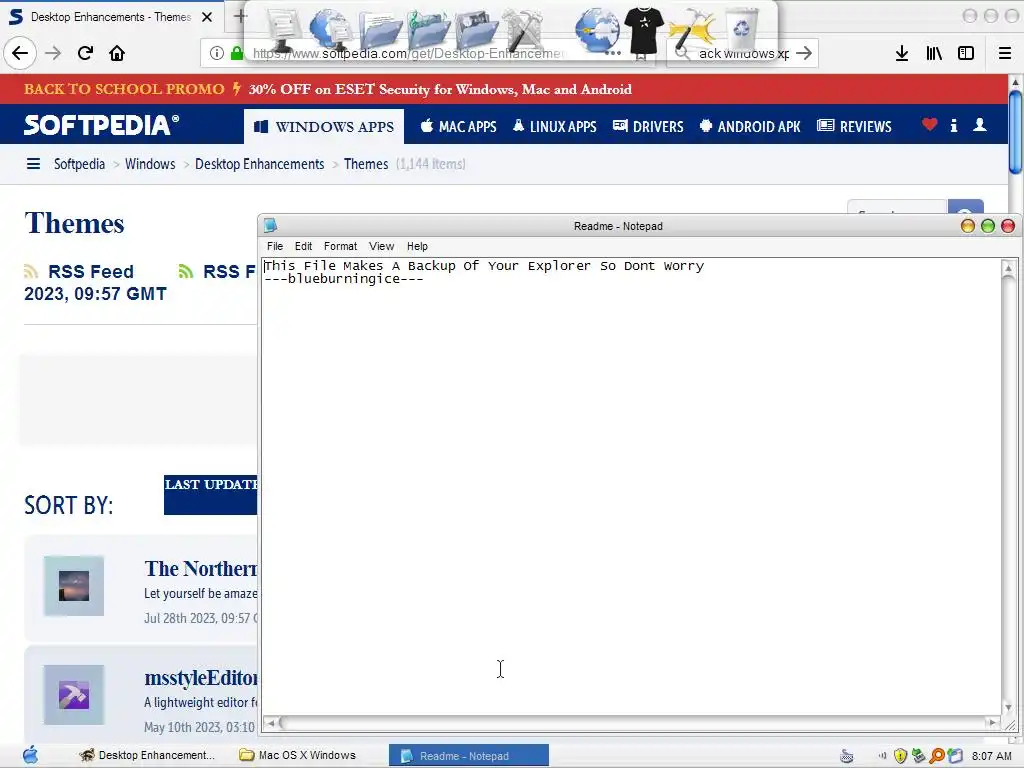Open the browser library icon
The image size is (1024, 768).
tap(934, 53)
